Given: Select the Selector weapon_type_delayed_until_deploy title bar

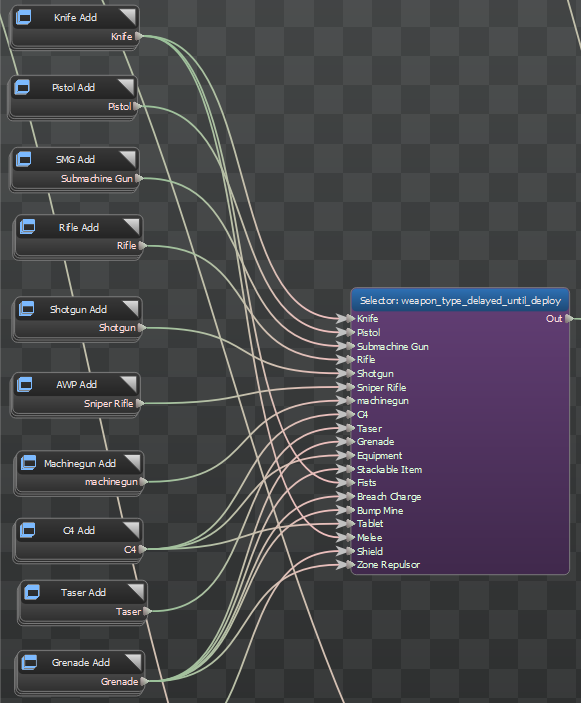Looking at the screenshot, I should pyautogui.click(x=460, y=300).
